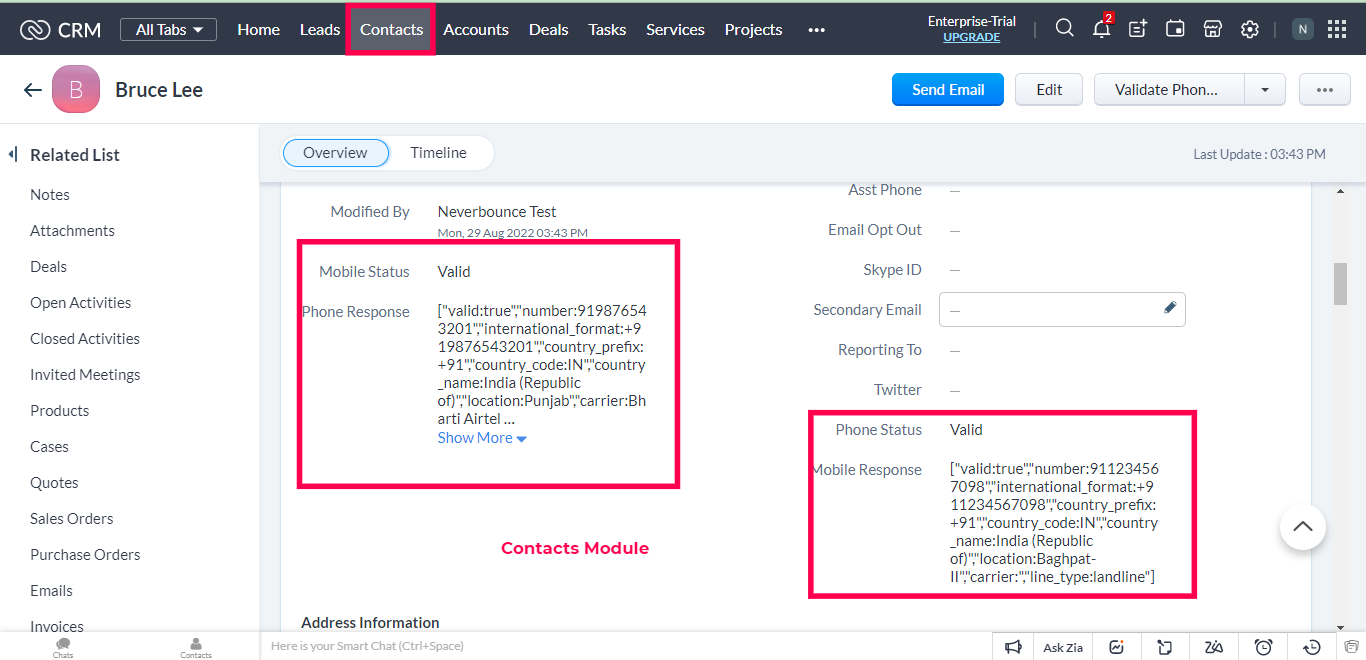The width and height of the screenshot is (1366, 660).
Task: Open the calendar icon in header
Action: tap(1175, 29)
